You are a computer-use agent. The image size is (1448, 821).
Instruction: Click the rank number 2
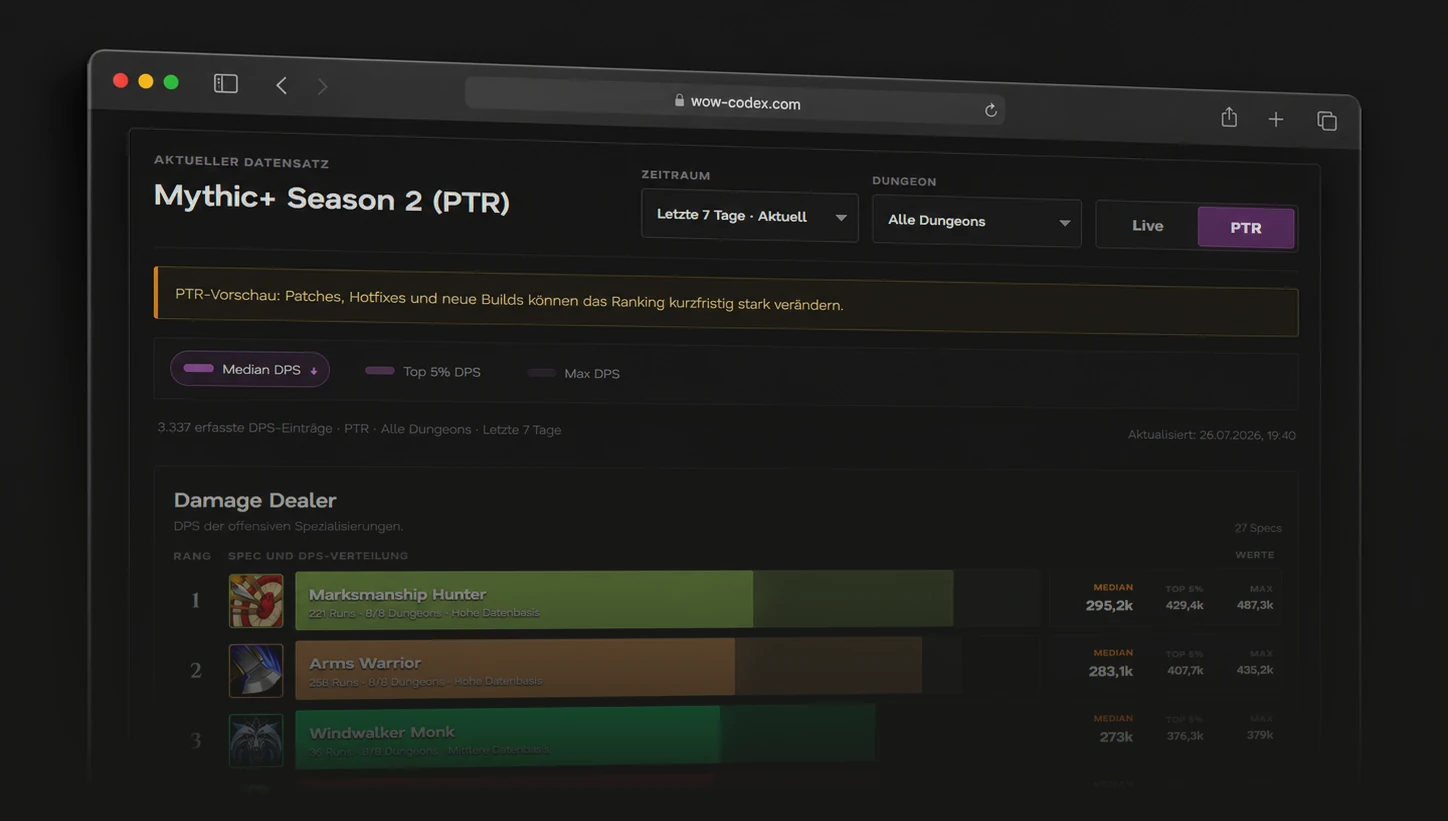click(196, 670)
